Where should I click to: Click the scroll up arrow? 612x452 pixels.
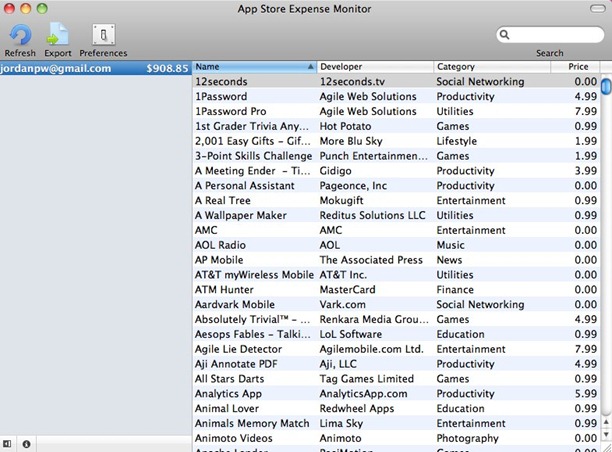(606, 422)
